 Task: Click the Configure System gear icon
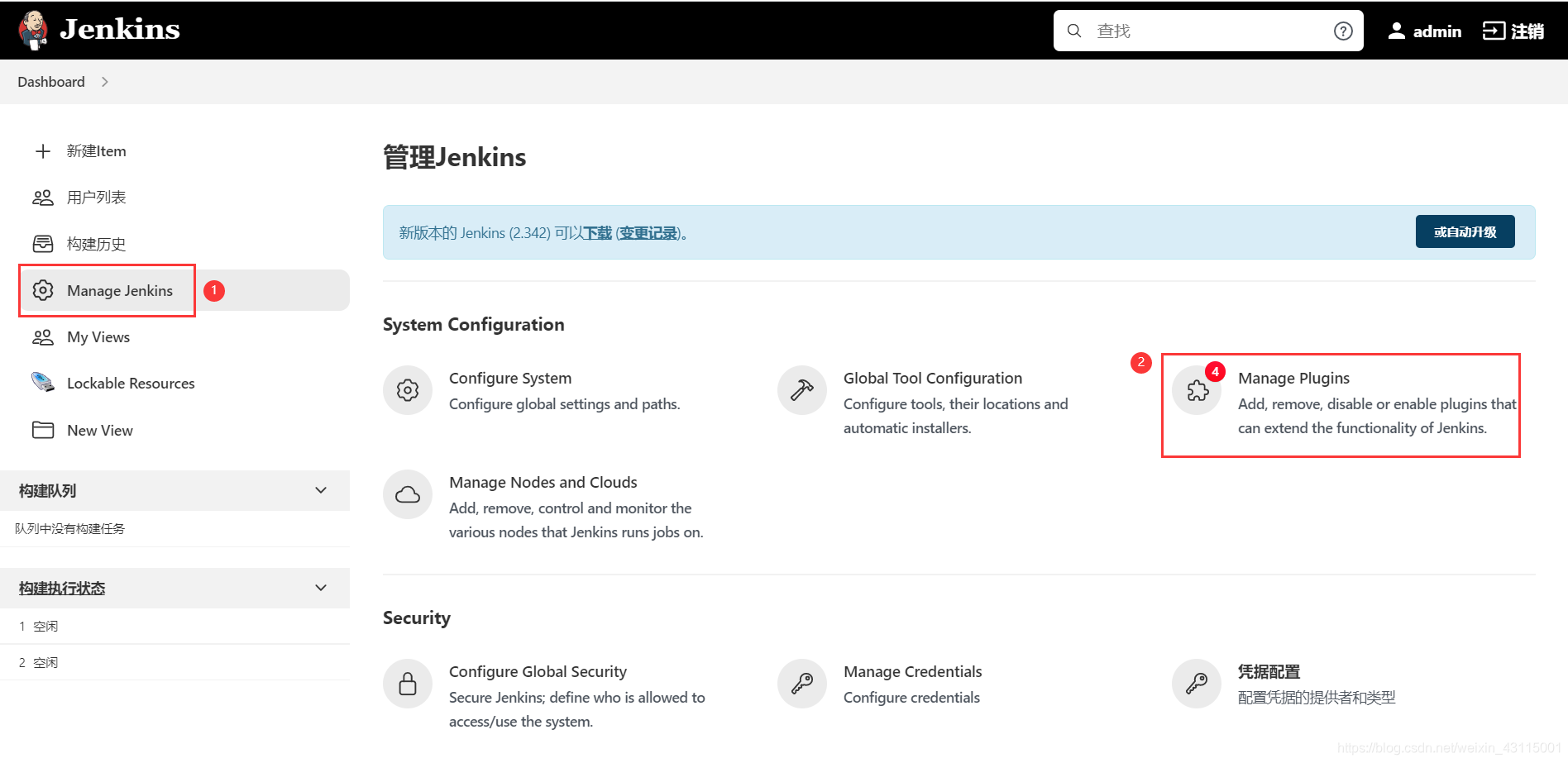tap(408, 390)
